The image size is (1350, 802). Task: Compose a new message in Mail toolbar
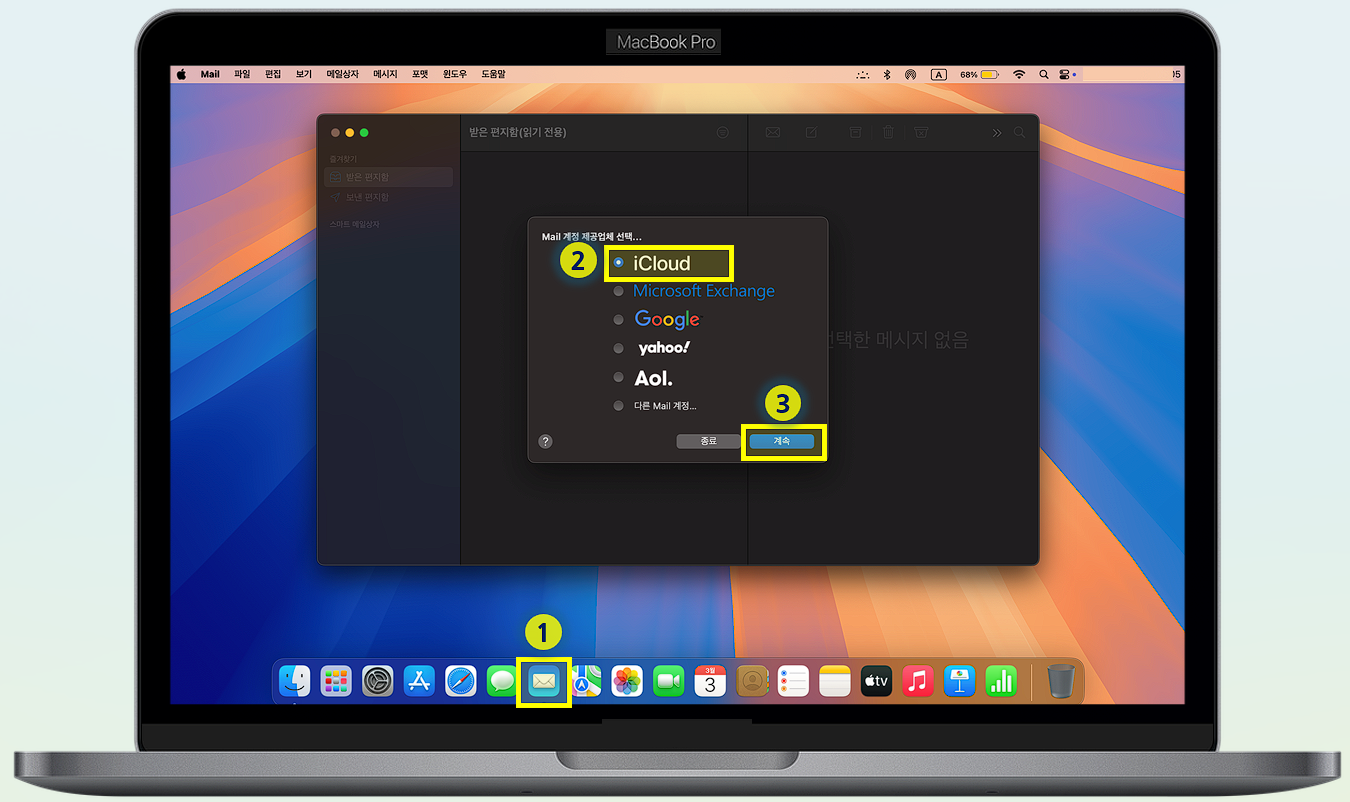click(811, 132)
